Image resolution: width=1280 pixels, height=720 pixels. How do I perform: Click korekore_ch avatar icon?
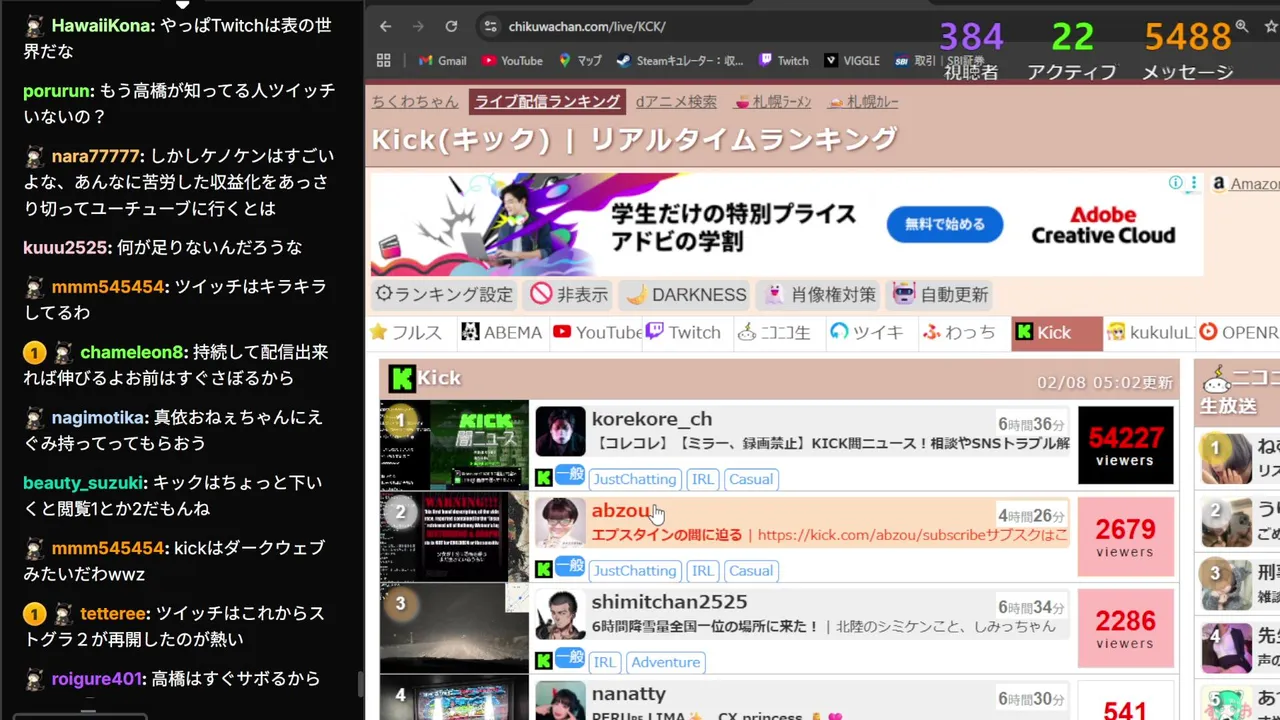point(560,432)
